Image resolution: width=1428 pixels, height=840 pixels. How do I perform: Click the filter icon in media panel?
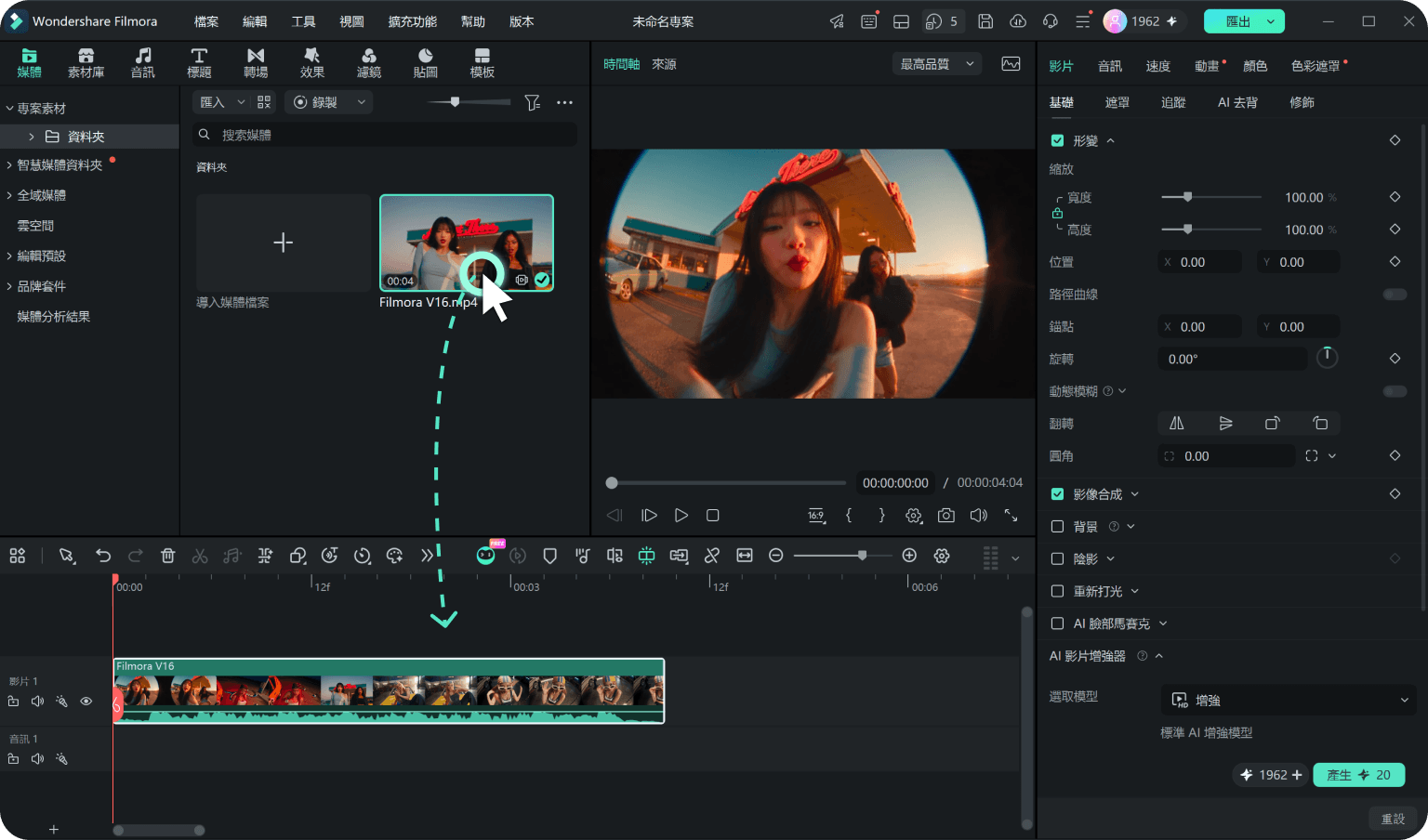coord(532,102)
